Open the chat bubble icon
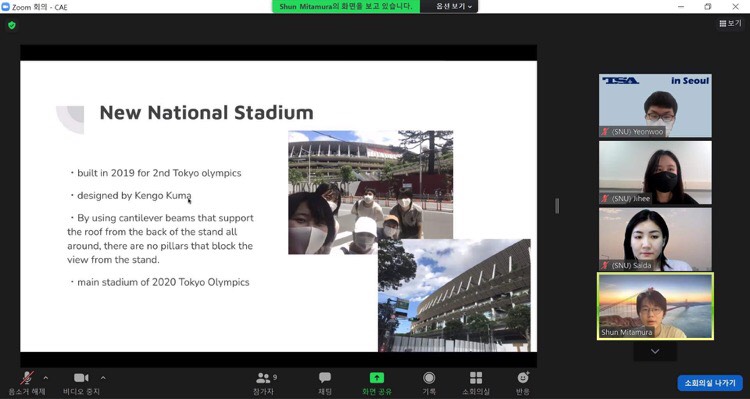This screenshot has width=750, height=399. 325,378
